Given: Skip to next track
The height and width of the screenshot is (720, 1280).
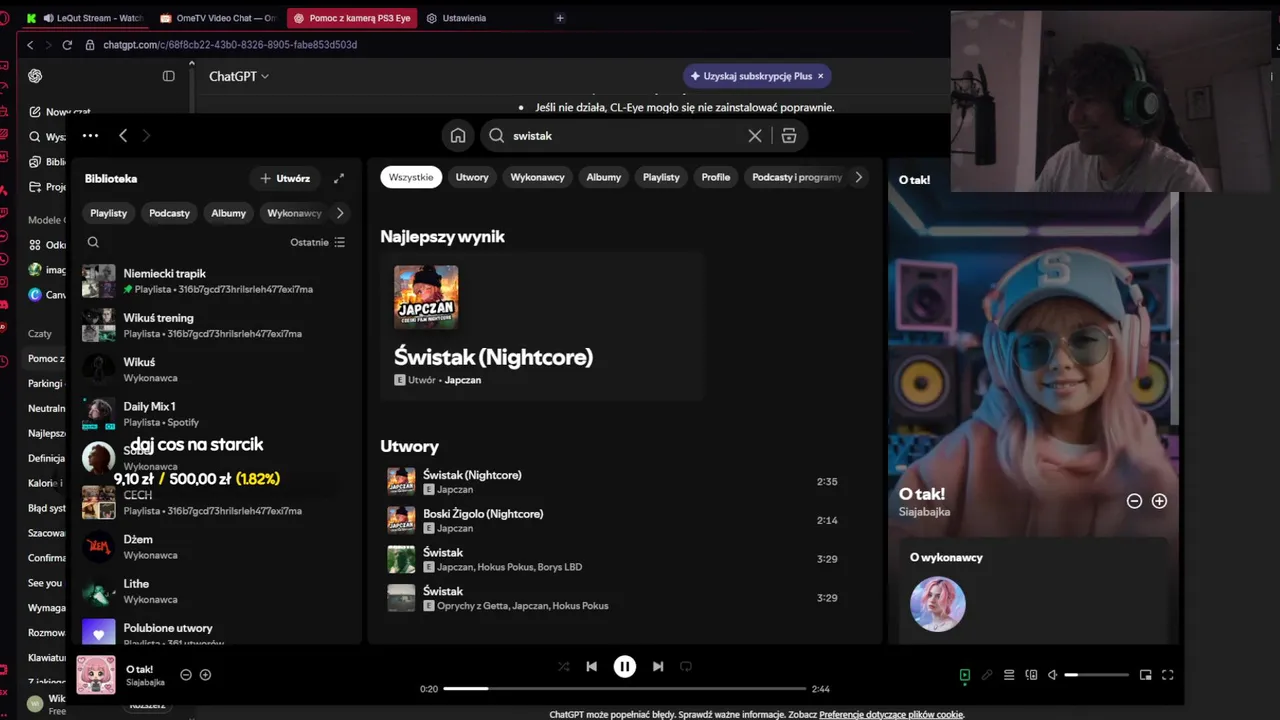Looking at the screenshot, I should coord(658,666).
